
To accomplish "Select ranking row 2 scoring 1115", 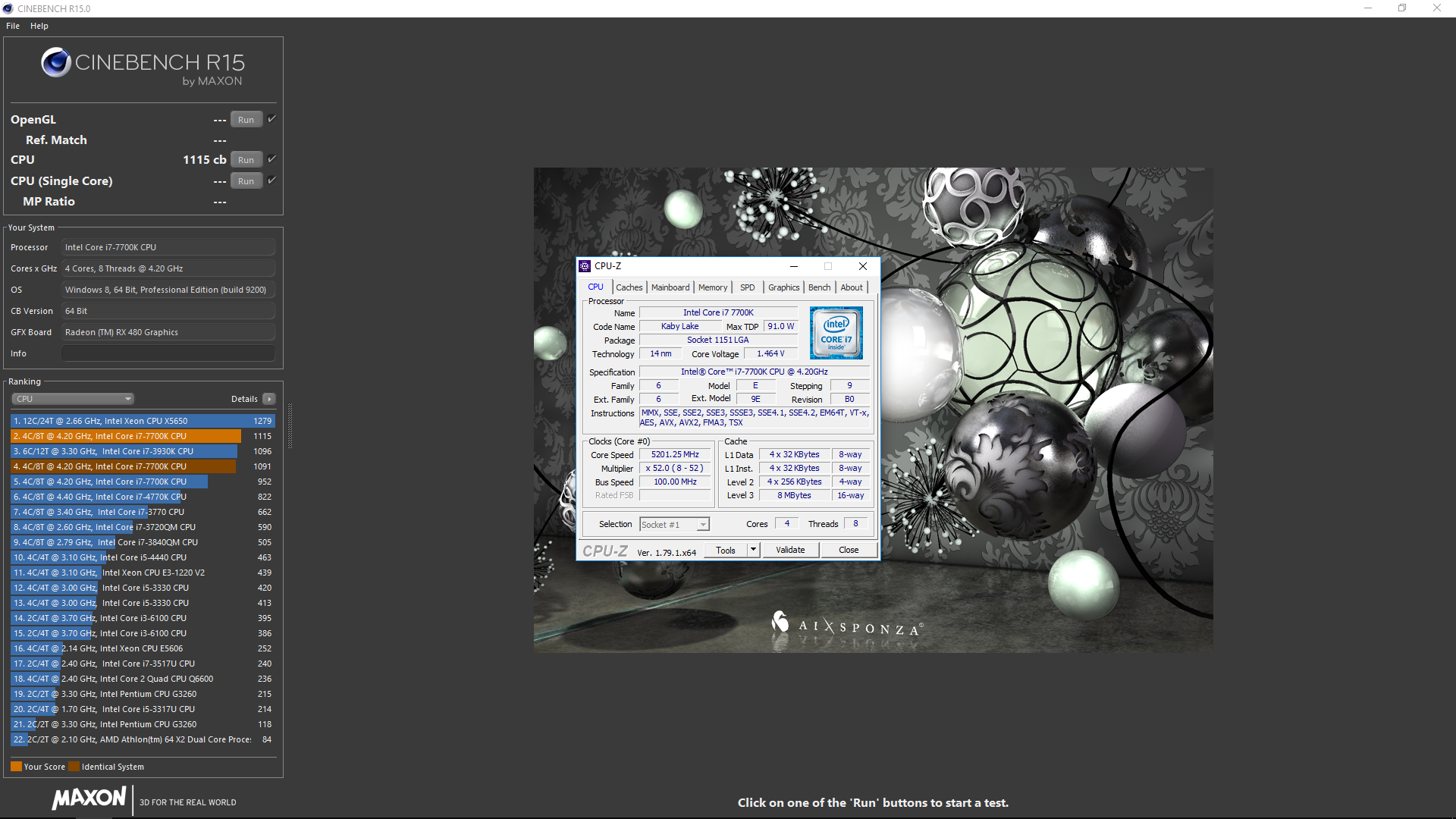I will coord(143,436).
